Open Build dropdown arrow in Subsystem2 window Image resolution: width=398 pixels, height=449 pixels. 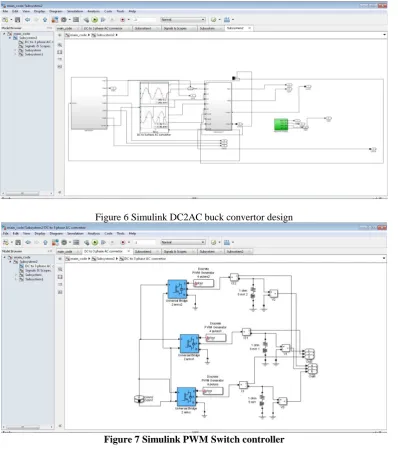tap(233, 20)
